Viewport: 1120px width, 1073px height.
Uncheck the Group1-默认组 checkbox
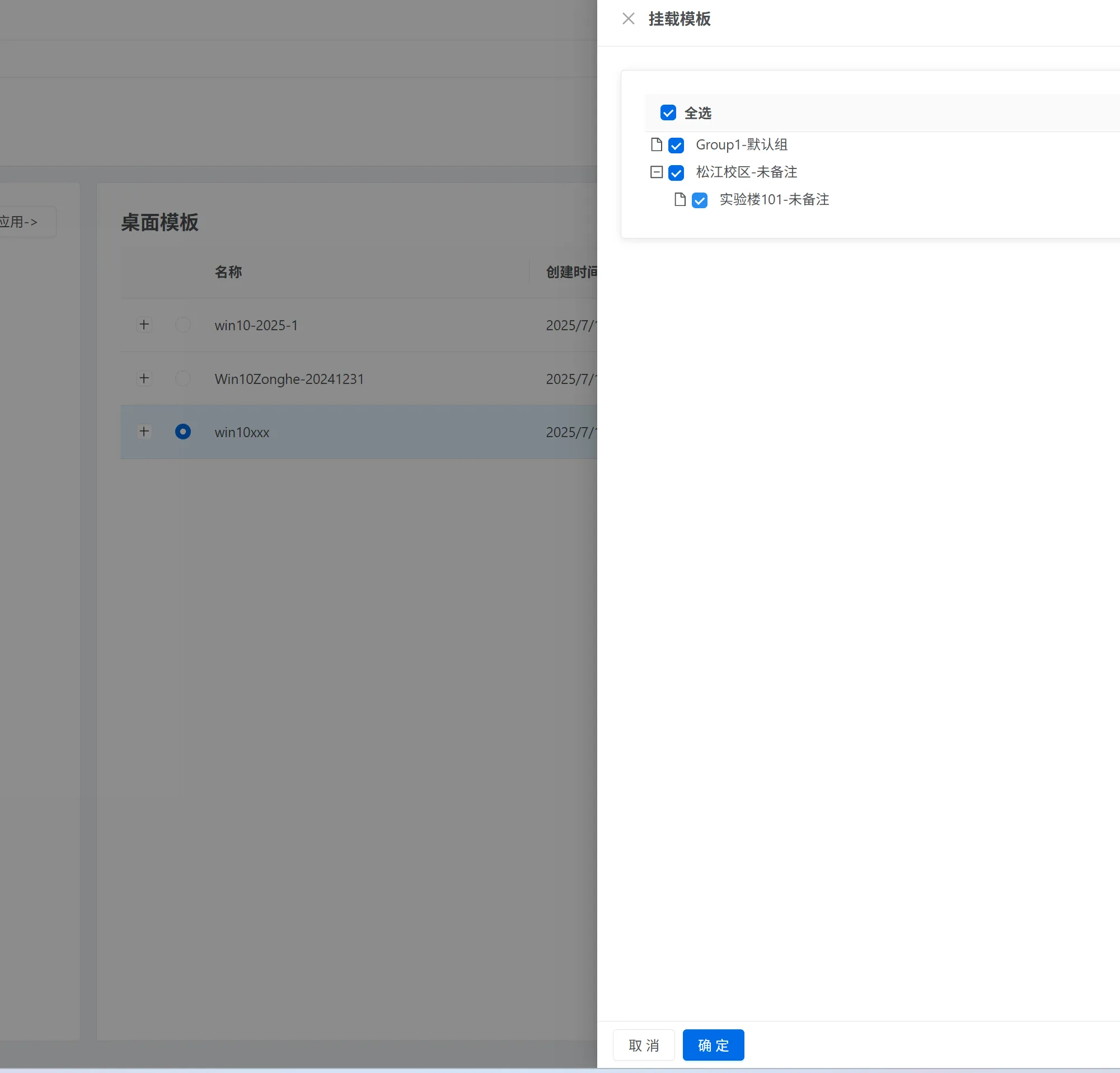(676, 145)
